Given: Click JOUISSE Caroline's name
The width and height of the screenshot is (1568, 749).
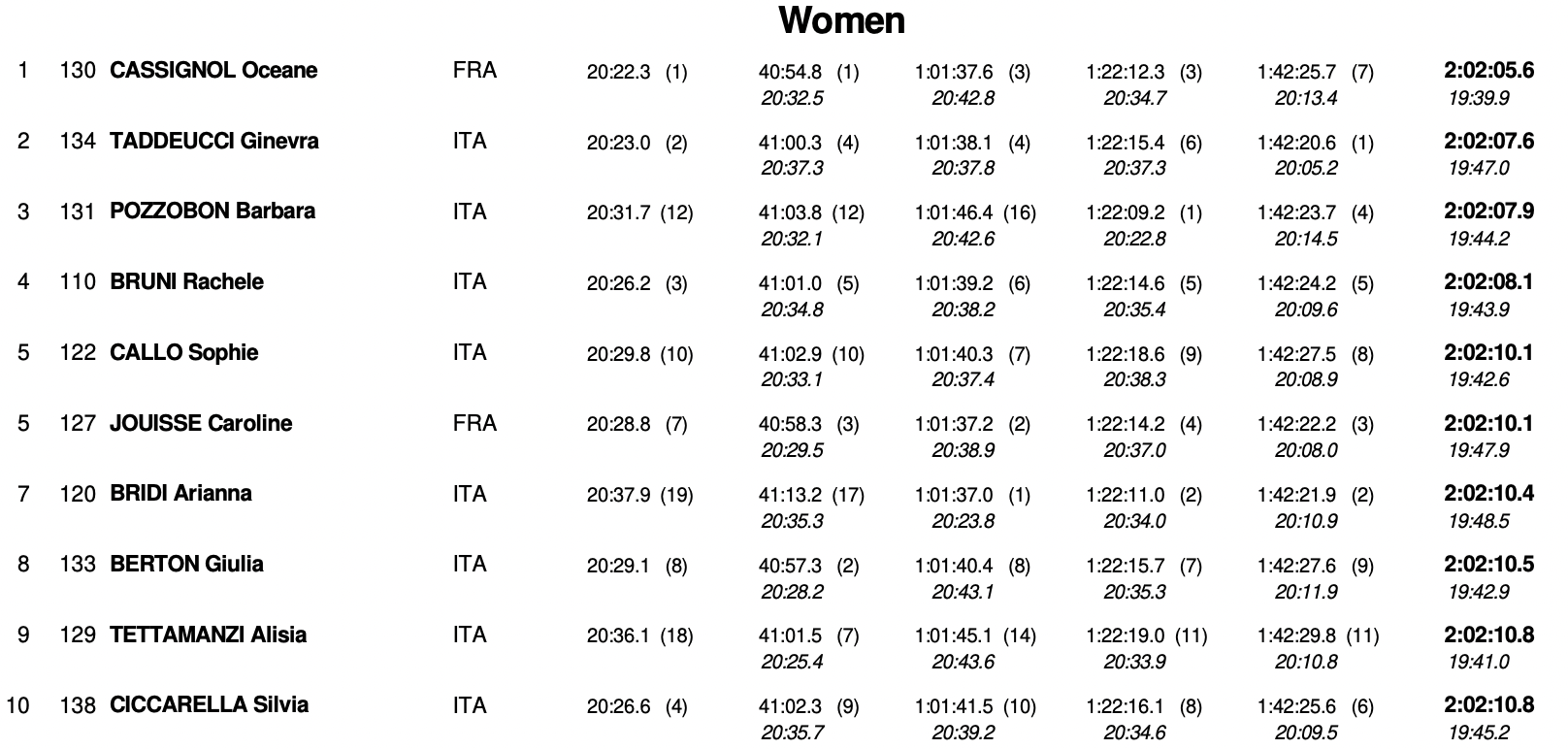Looking at the screenshot, I should pos(201,423).
